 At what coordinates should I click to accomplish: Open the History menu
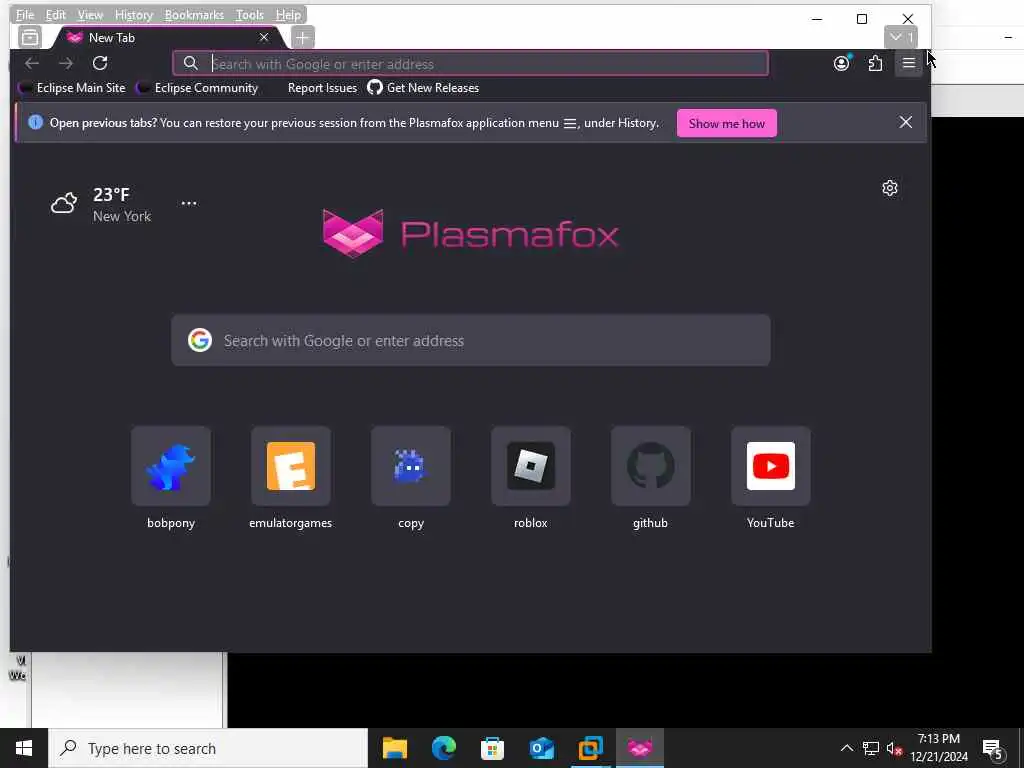[x=134, y=14]
